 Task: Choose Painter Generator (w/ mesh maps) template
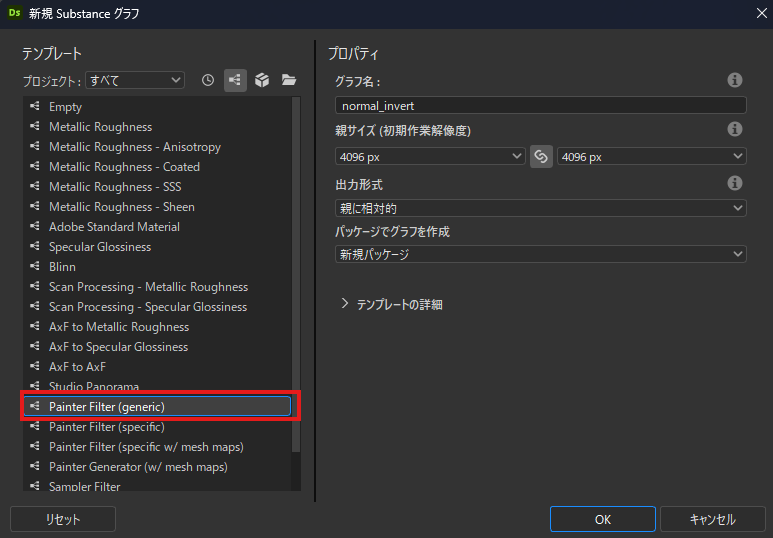tap(157, 466)
